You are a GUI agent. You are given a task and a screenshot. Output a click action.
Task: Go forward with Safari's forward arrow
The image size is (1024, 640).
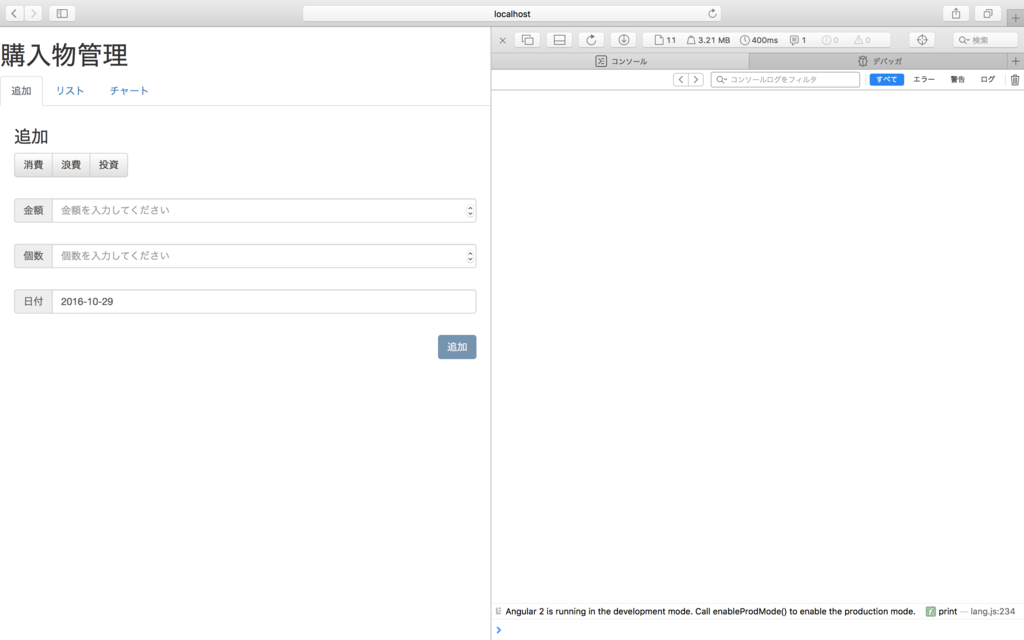tap(33, 13)
